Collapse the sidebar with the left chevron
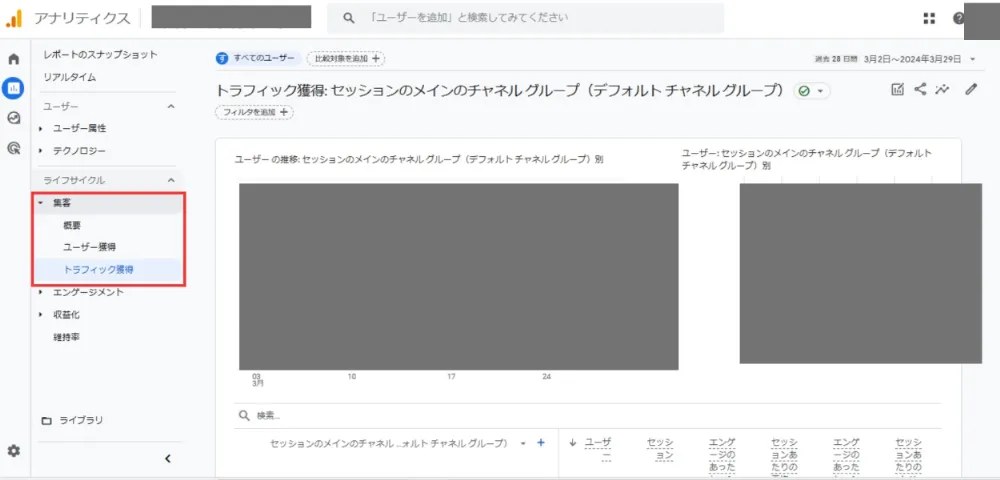Screen dimensions: 1000x480 pyautogui.click(x=168, y=458)
